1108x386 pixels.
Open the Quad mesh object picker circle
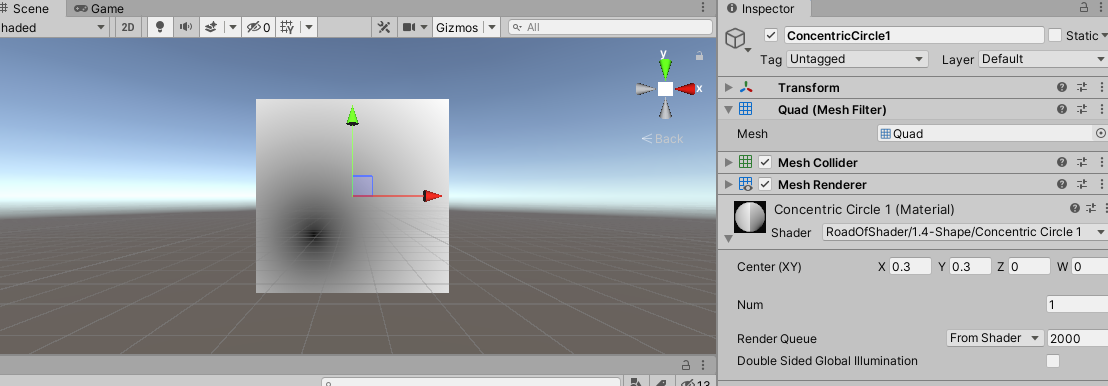(1100, 133)
